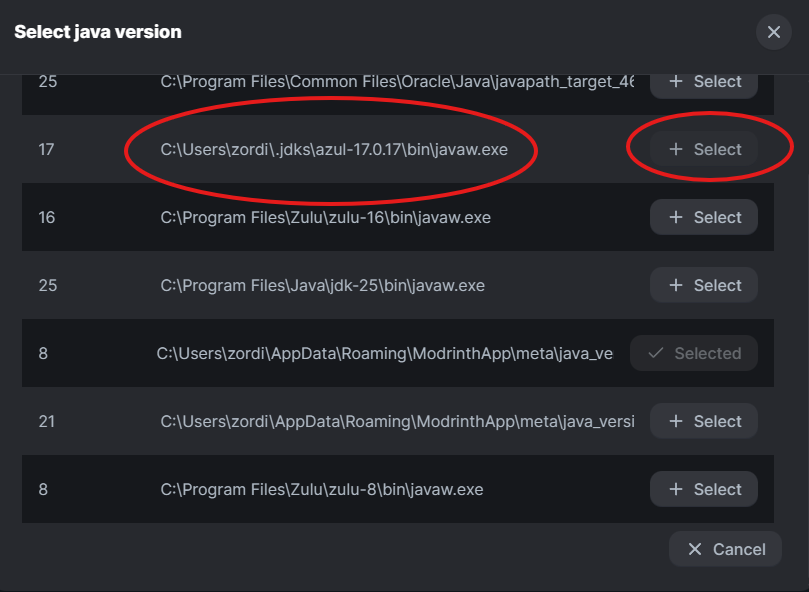Click the X icon inside Cancel button
This screenshot has width=809, height=592.
point(695,549)
